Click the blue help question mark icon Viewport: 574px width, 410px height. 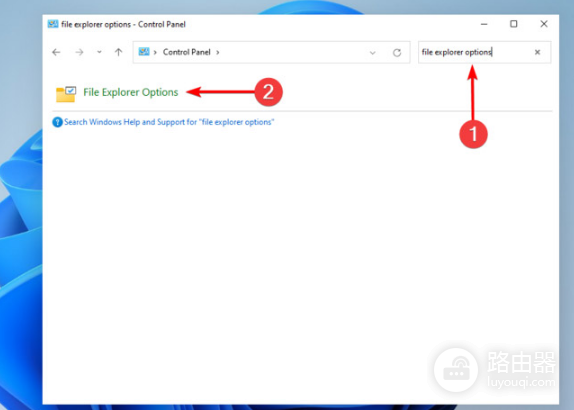[57, 122]
